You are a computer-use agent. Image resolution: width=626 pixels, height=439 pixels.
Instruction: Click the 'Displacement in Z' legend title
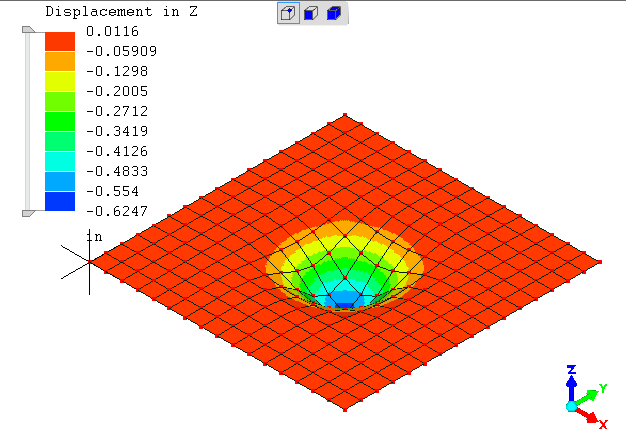coord(121,11)
